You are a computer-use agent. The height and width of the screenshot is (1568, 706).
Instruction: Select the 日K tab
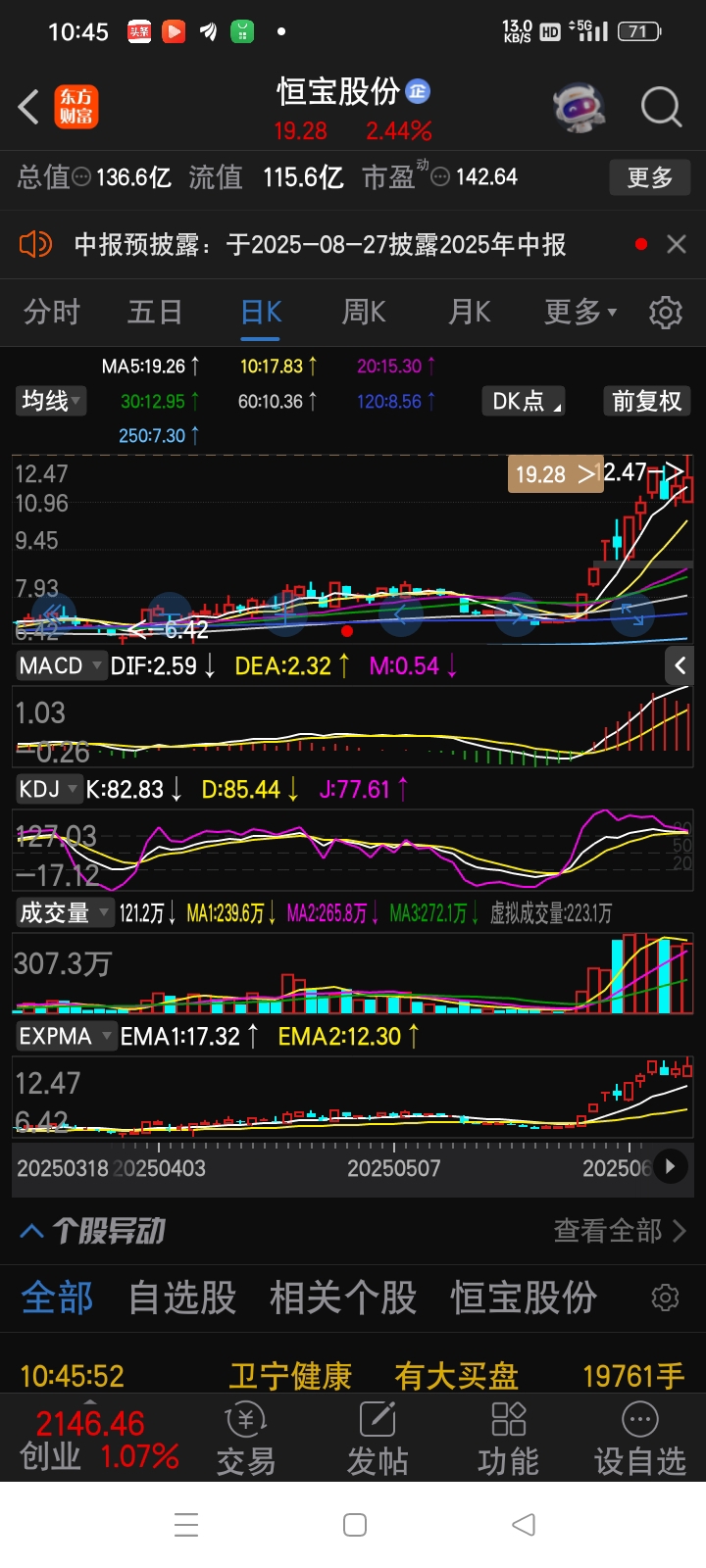tap(261, 313)
